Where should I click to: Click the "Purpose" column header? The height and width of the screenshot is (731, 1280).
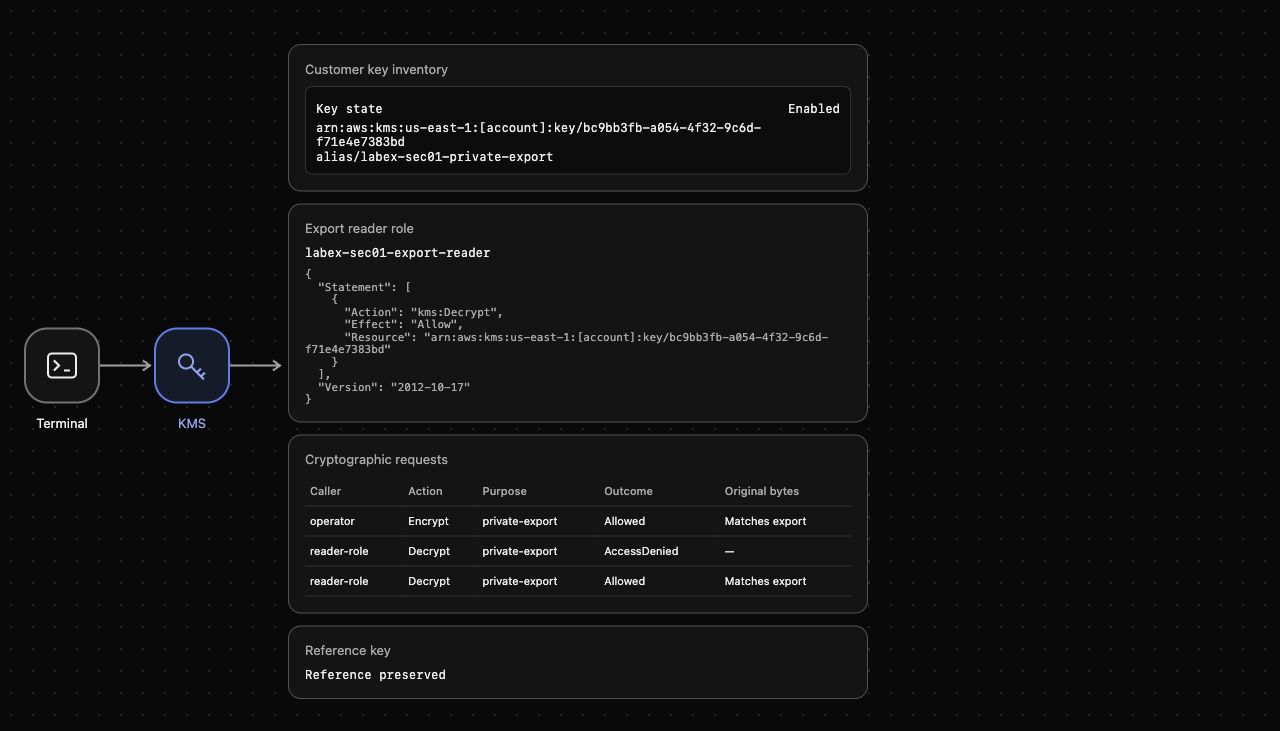504,492
